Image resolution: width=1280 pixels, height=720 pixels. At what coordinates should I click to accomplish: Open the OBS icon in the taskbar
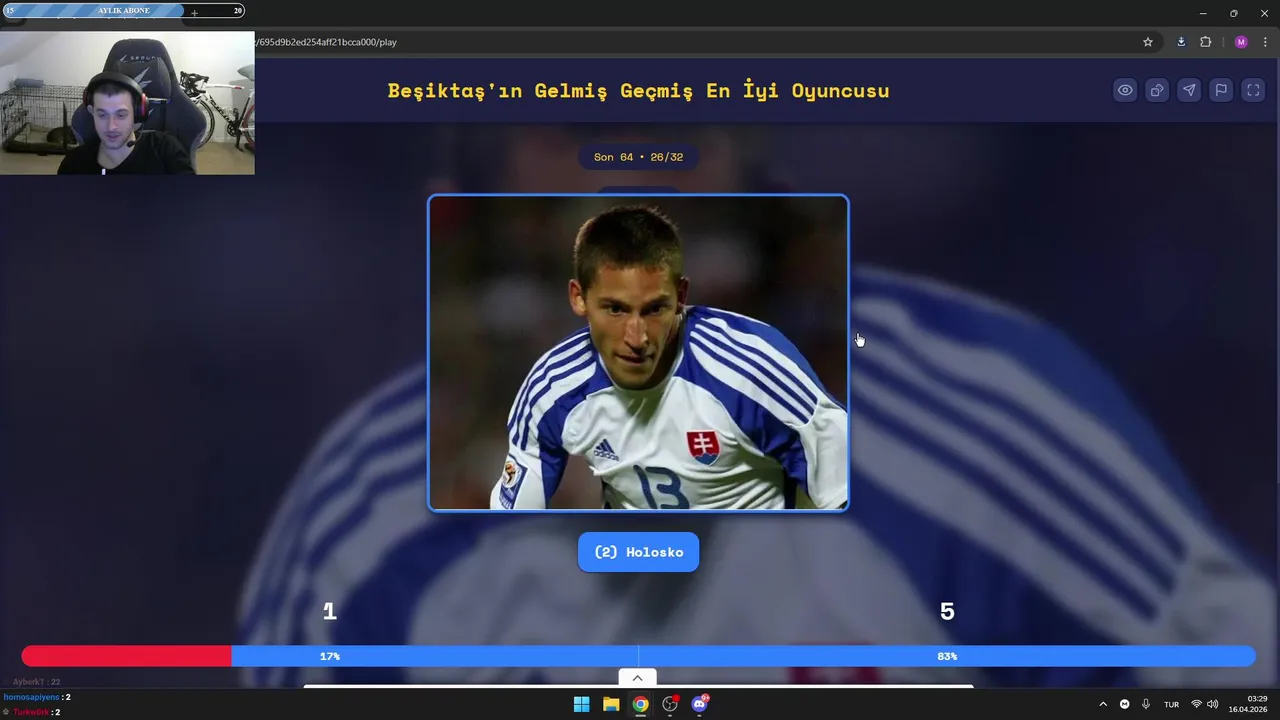(670, 704)
